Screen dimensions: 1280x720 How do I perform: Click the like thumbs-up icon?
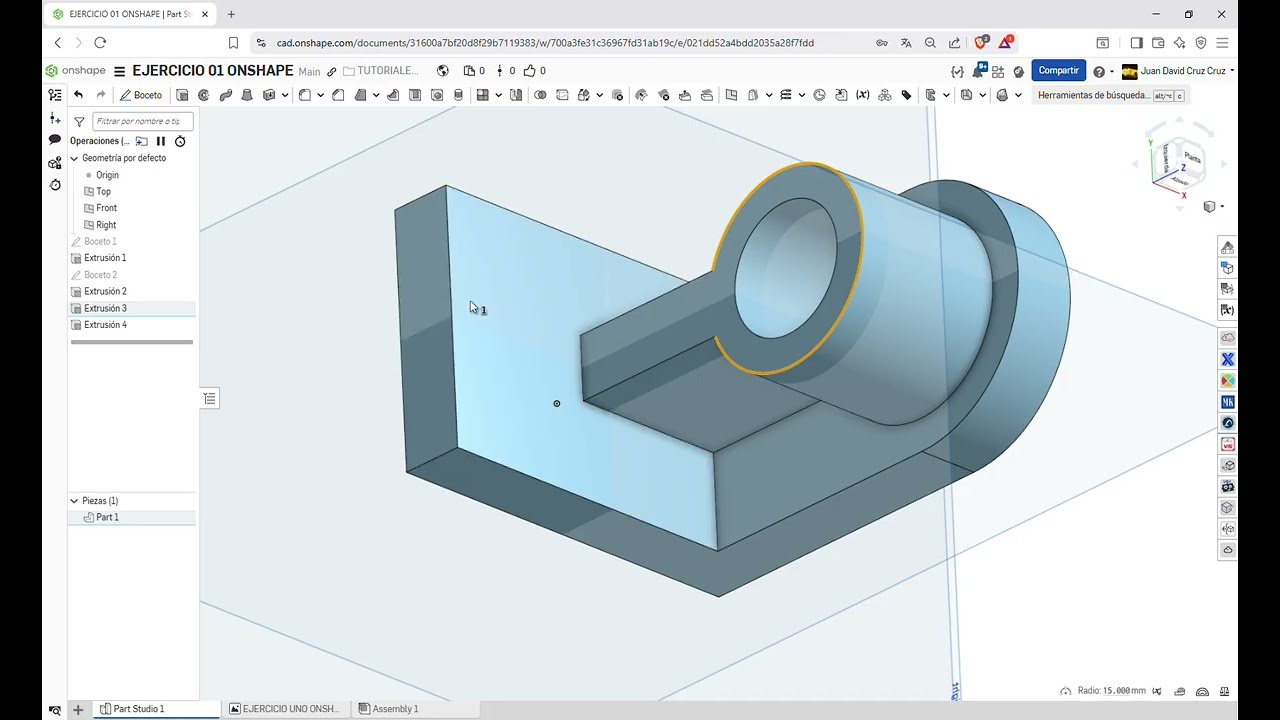529,71
